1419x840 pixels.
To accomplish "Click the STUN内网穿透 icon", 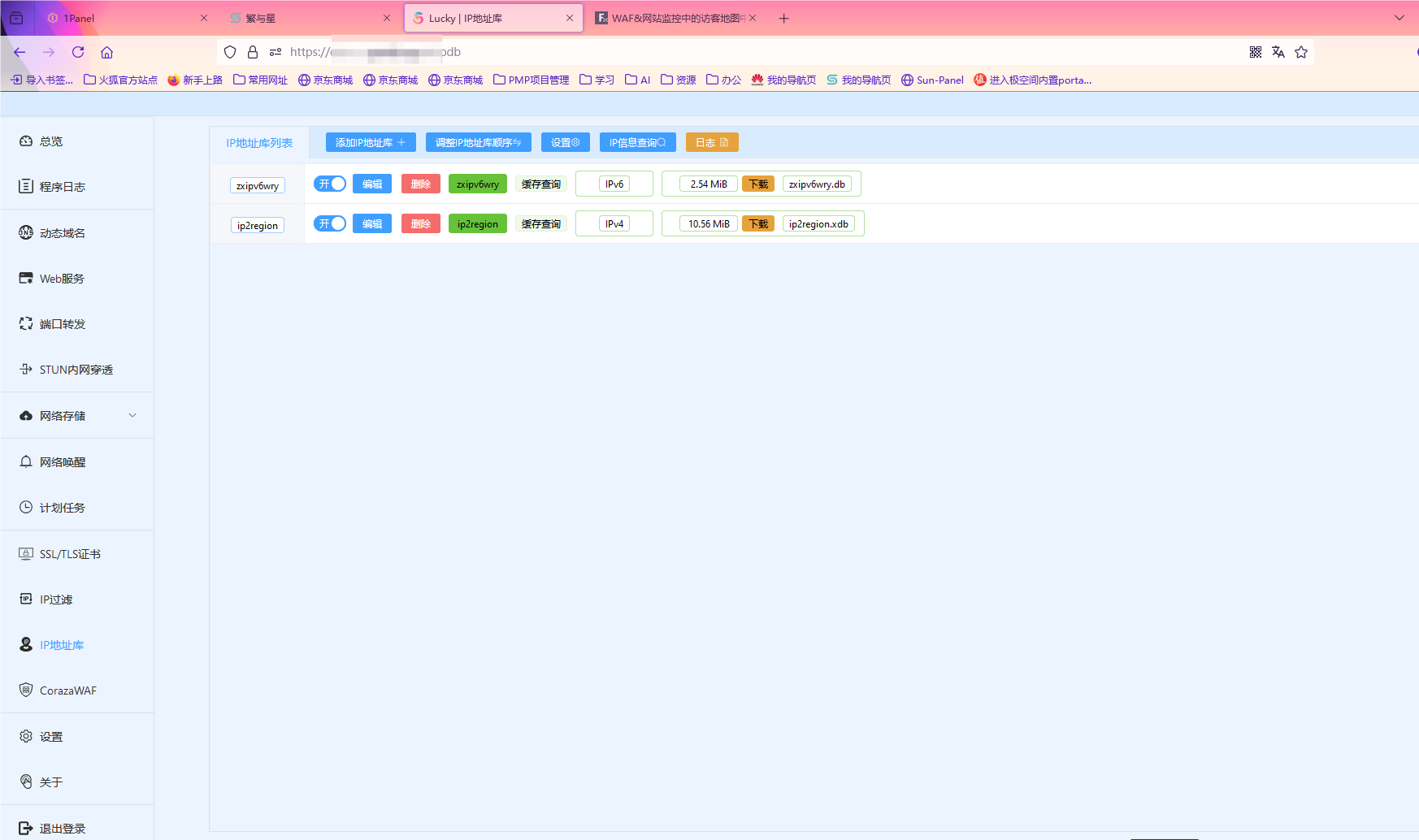I will pos(26,370).
